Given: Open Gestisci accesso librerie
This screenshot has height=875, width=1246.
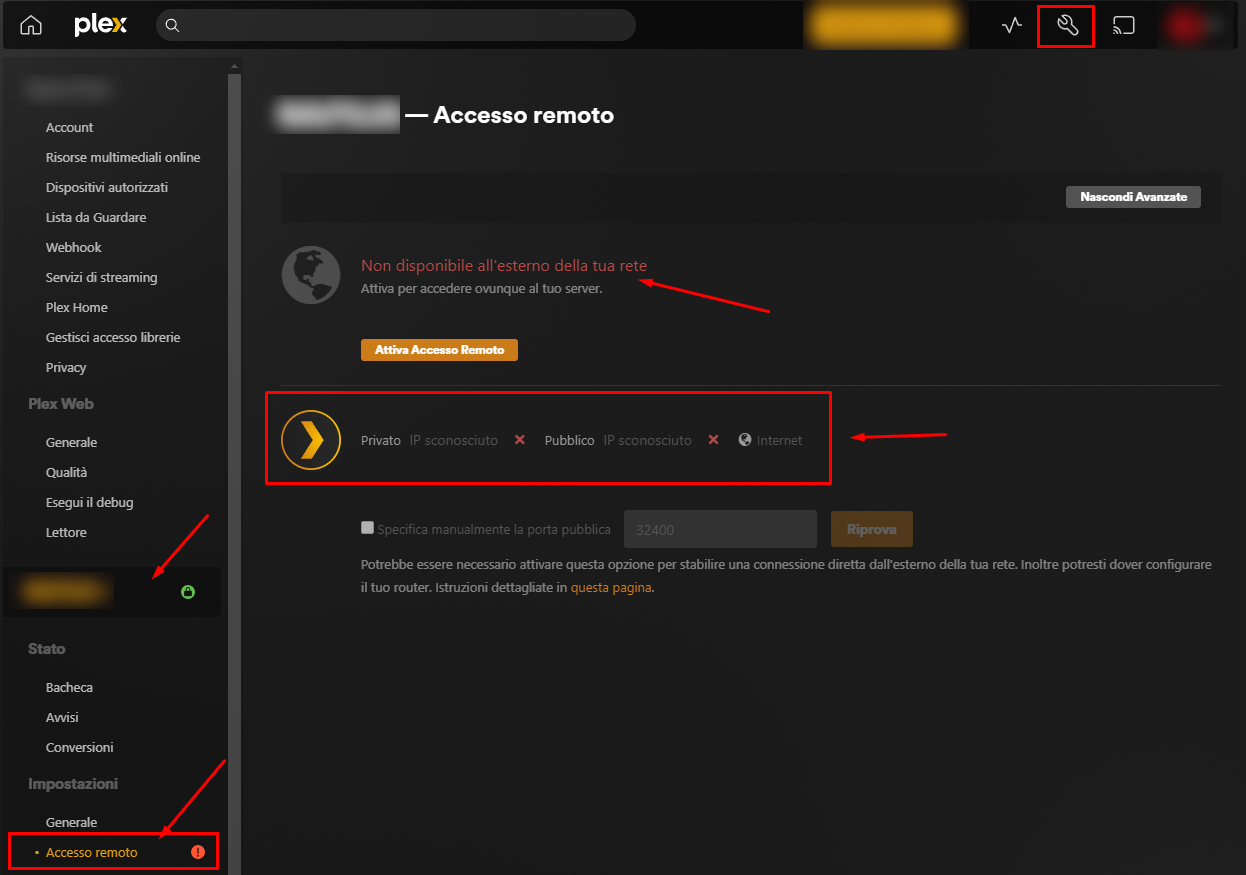Looking at the screenshot, I should click(113, 337).
